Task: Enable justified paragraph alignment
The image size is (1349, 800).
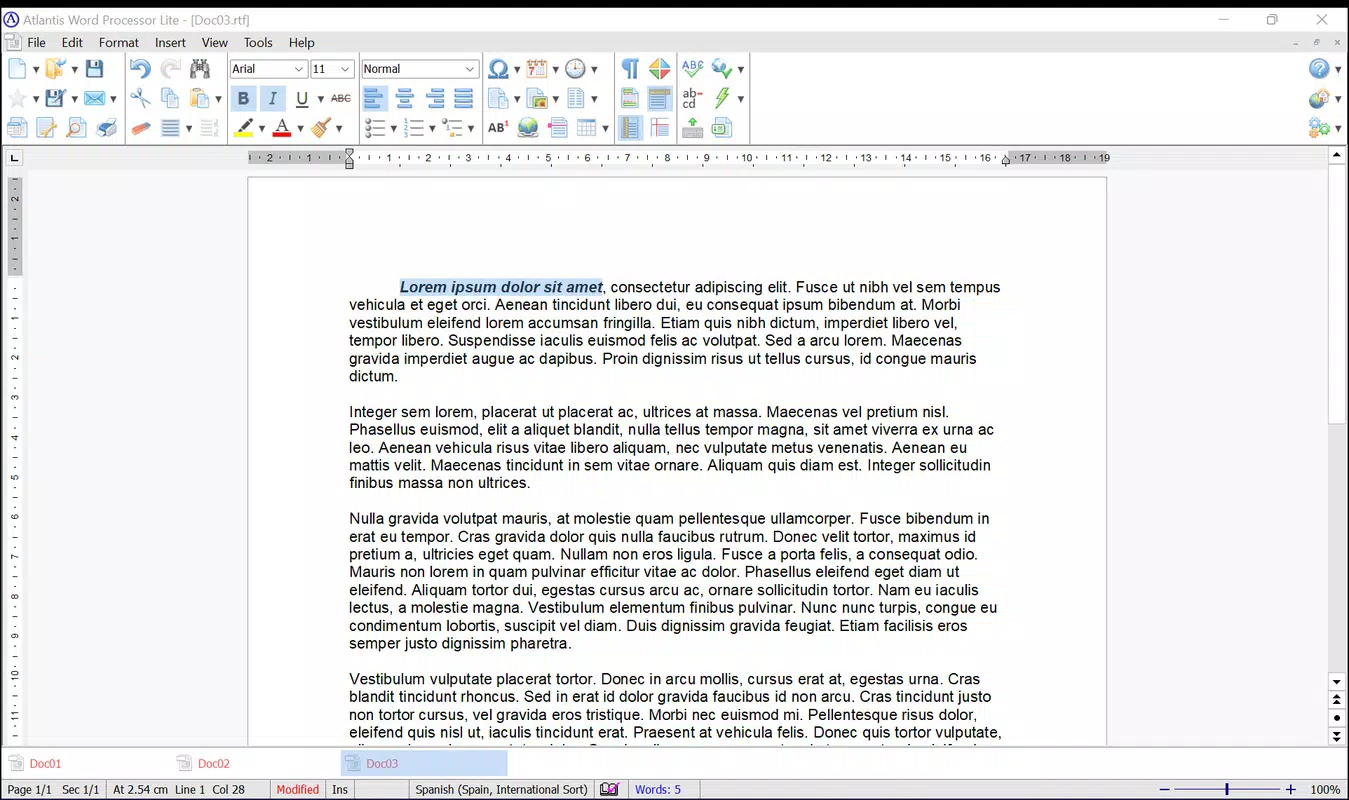Action: point(463,98)
